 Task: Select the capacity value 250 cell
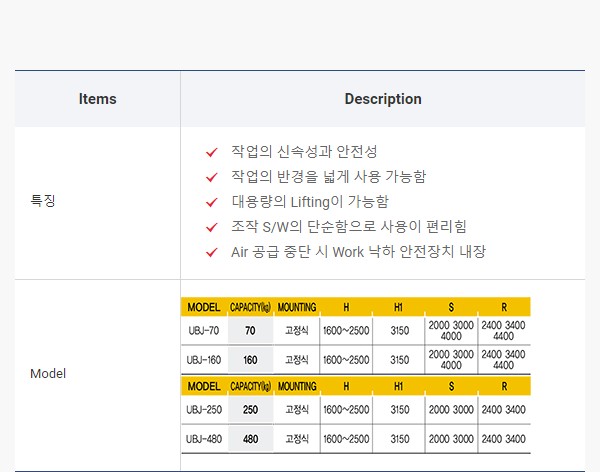click(x=250, y=409)
